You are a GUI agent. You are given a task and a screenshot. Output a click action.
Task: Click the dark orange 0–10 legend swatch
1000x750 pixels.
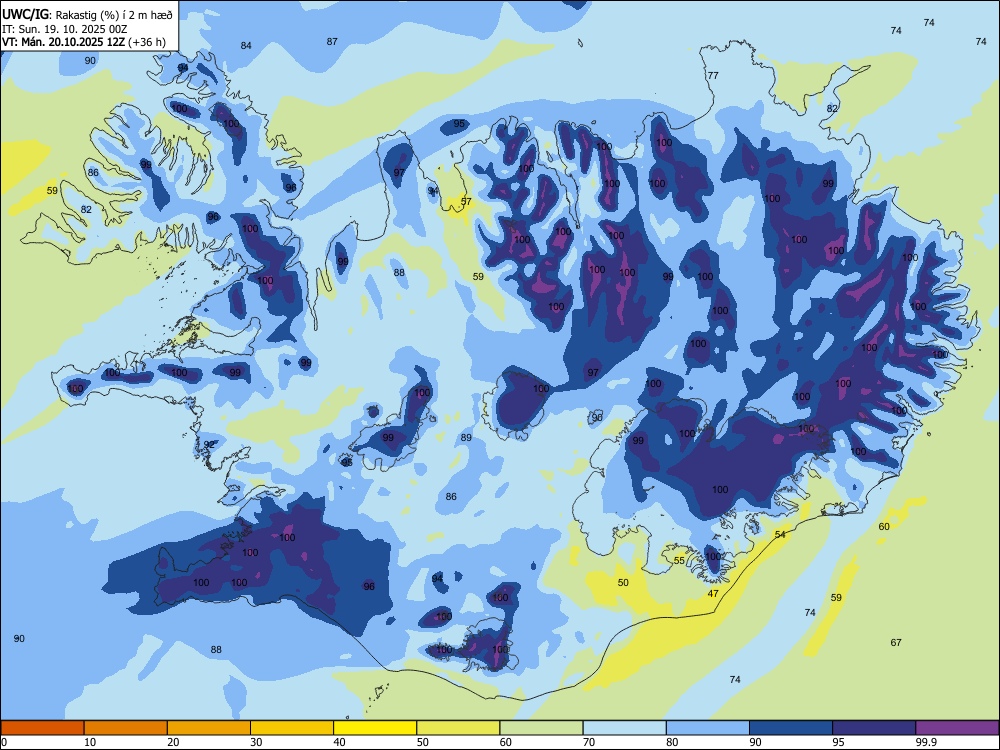[x=43, y=728]
